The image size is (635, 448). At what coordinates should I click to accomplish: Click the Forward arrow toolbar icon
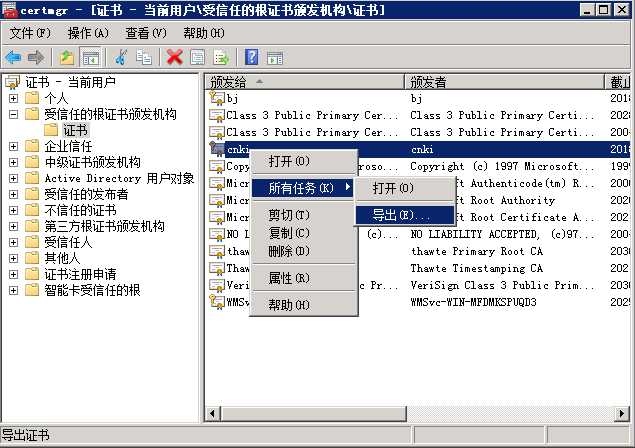[36, 57]
